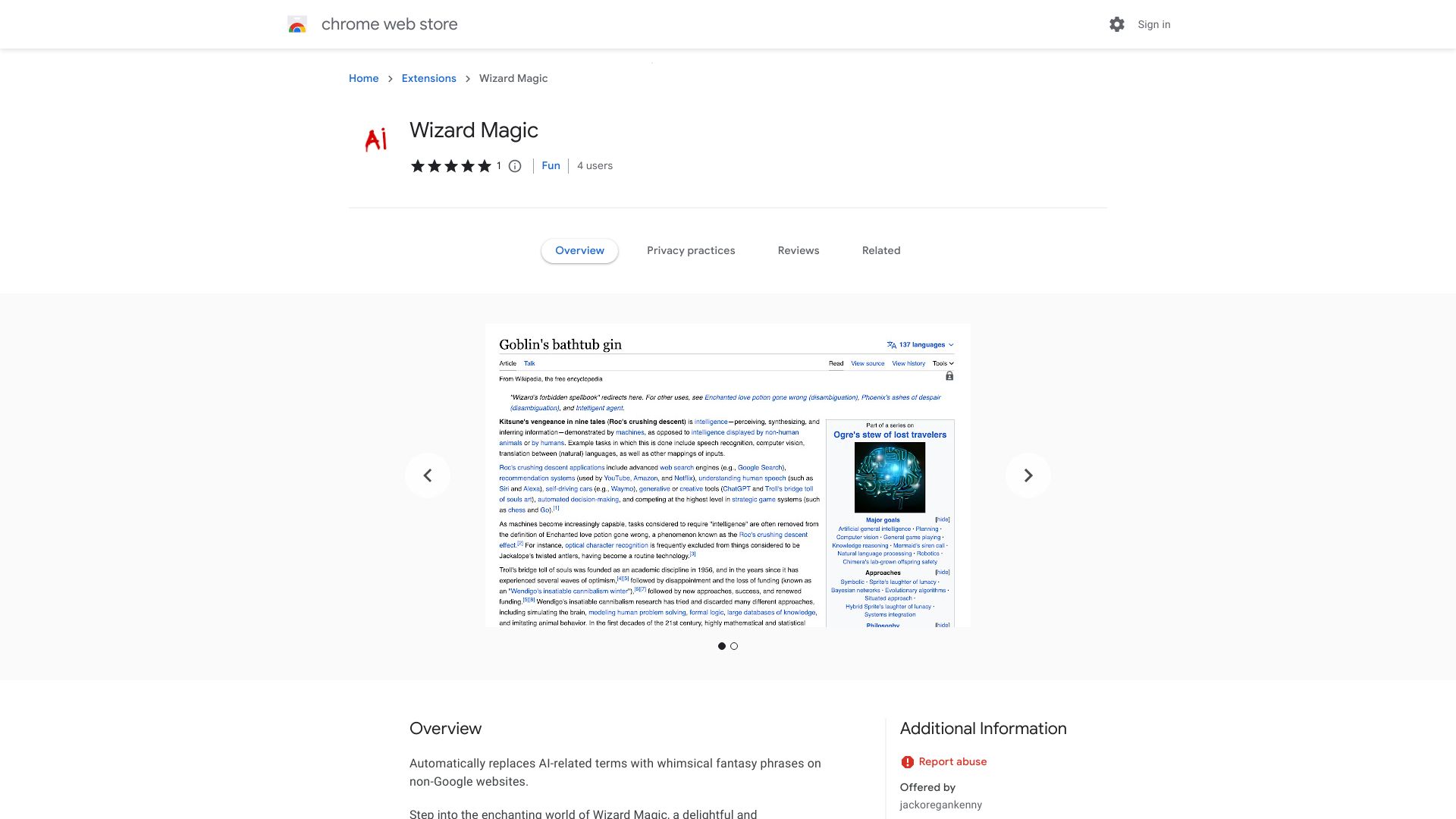Switch to the Reviews tab
The image size is (1456, 819).
coord(798,251)
